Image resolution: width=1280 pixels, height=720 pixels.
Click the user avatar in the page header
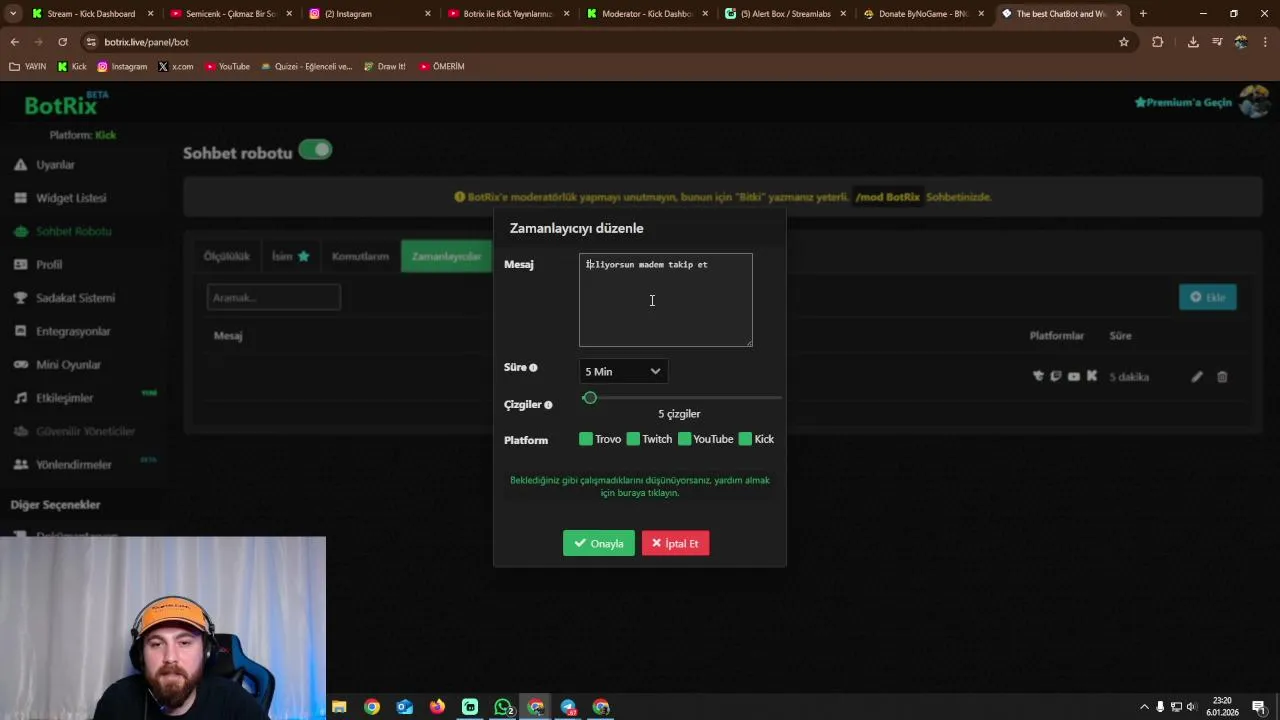click(1254, 101)
